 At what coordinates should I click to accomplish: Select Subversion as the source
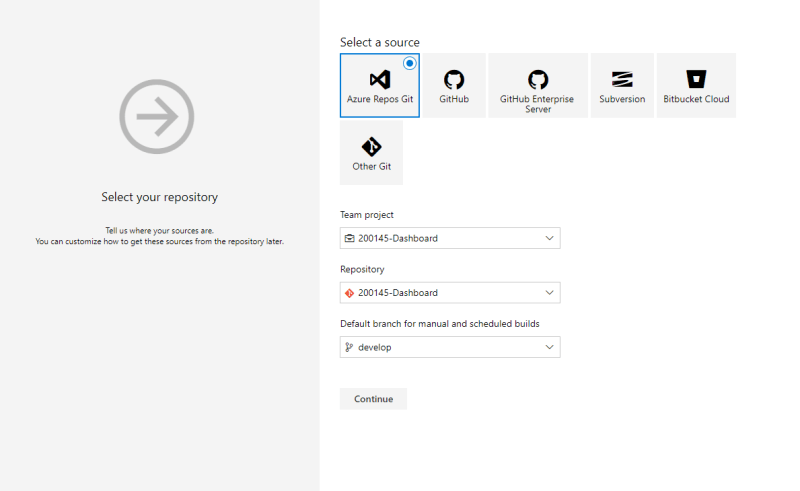pos(622,85)
